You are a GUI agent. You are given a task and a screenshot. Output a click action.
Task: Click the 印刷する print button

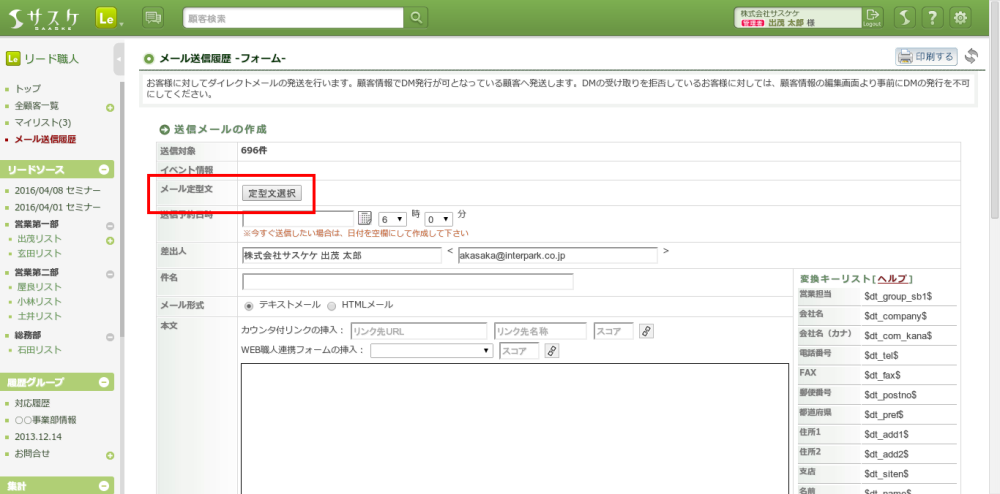tap(926, 56)
